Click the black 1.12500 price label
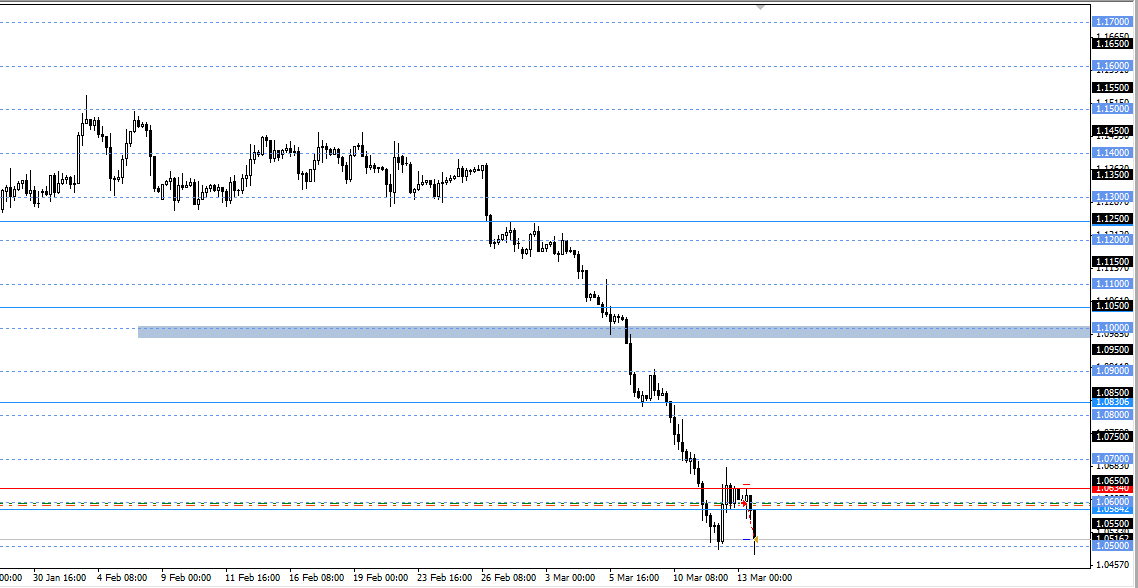 tap(1113, 219)
